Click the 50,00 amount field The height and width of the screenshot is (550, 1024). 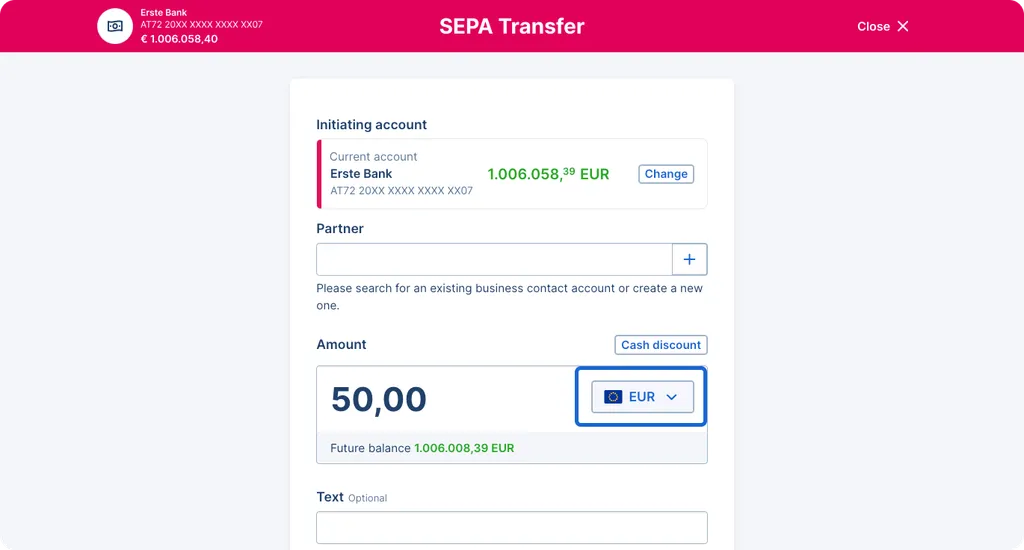click(x=445, y=398)
